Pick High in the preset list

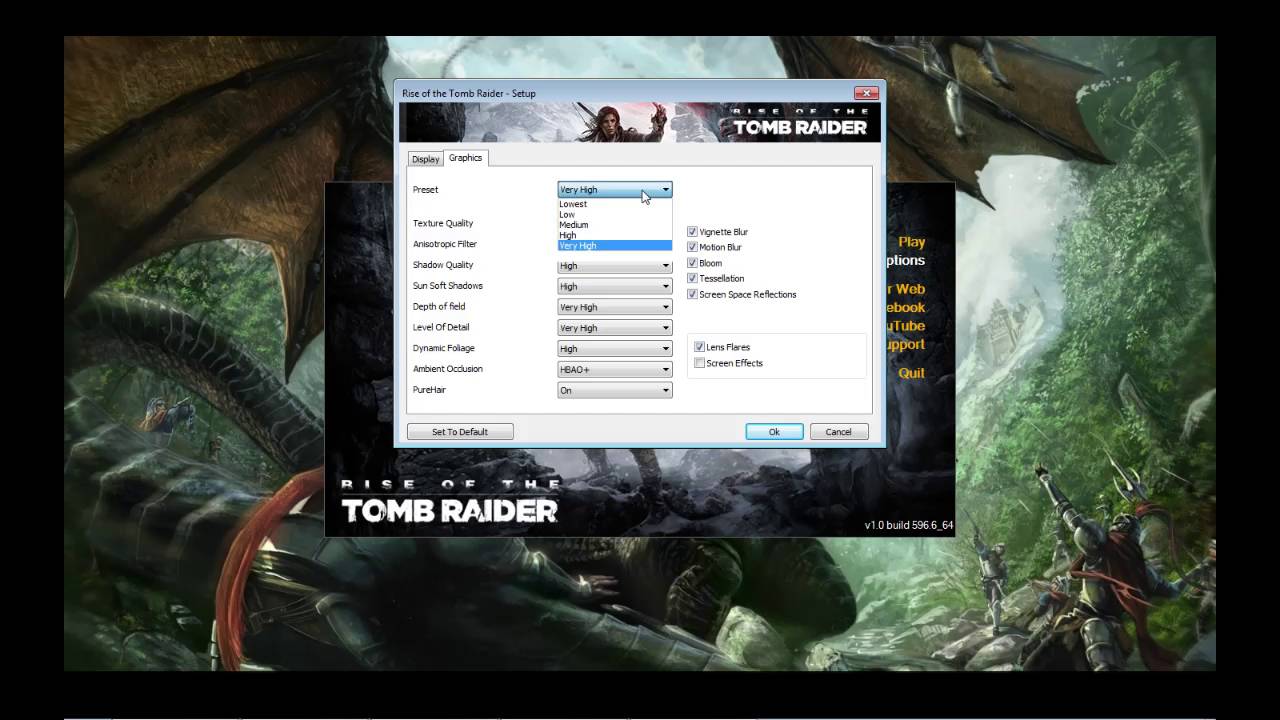coord(615,235)
